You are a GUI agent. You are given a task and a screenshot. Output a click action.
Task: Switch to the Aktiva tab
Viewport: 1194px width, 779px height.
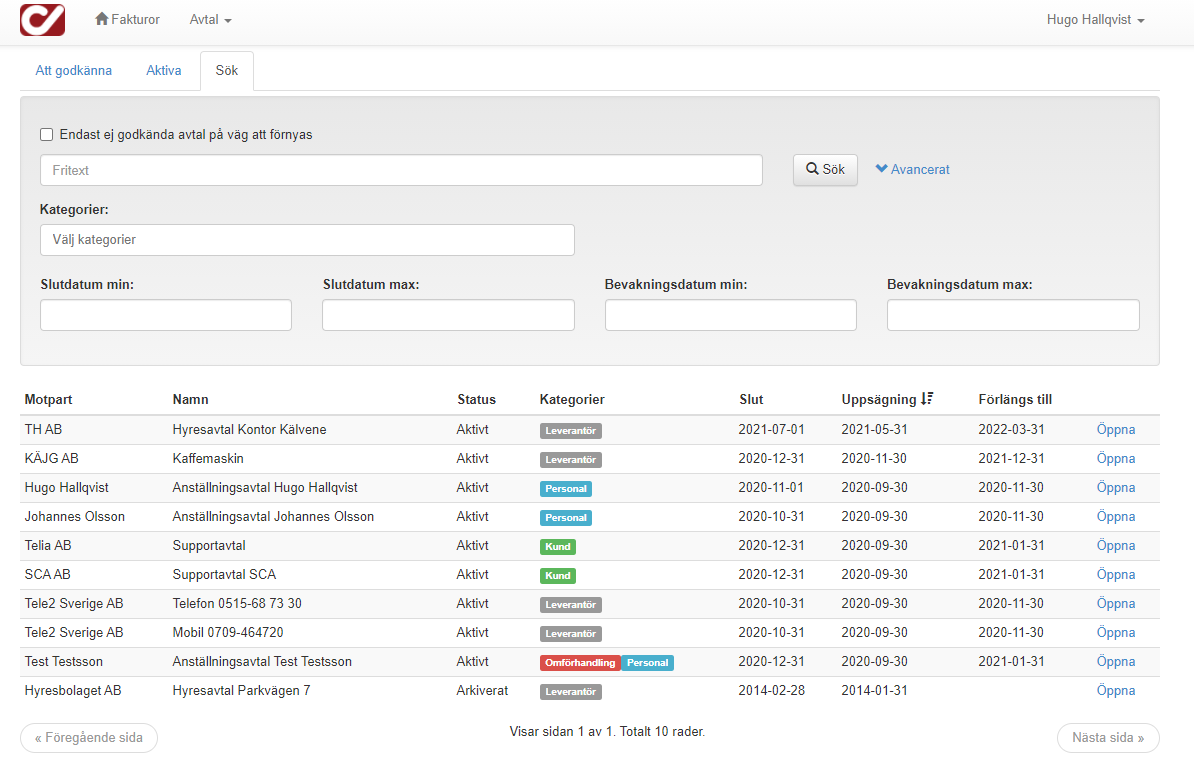coord(164,70)
